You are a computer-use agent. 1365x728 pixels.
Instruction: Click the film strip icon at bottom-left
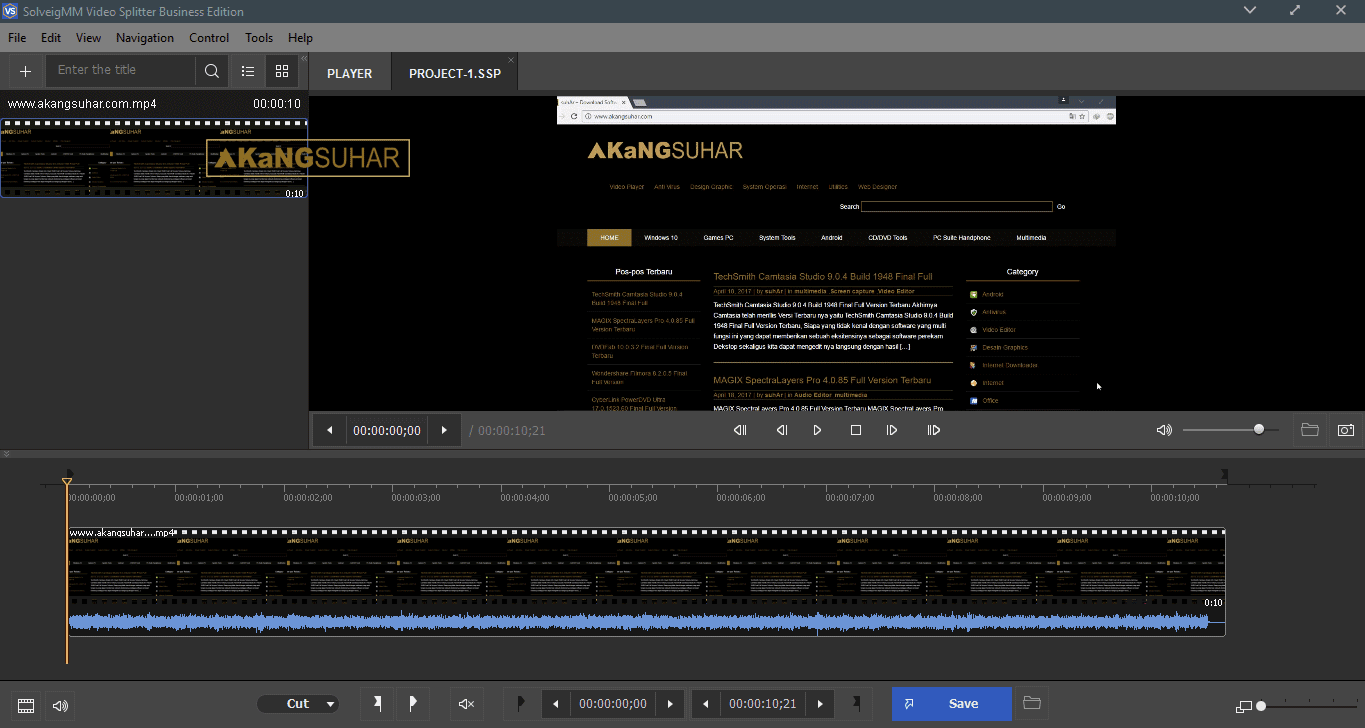pos(25,705)
